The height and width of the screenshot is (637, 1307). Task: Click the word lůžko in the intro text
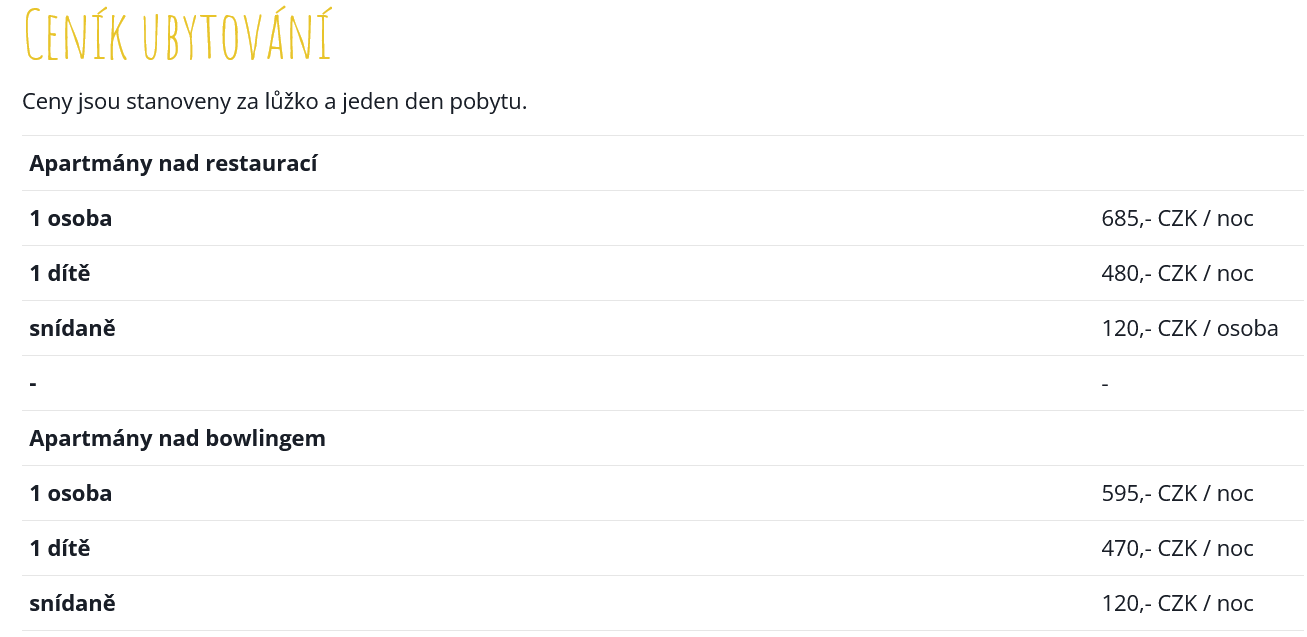pyautogui.click(x=292, y=102)
